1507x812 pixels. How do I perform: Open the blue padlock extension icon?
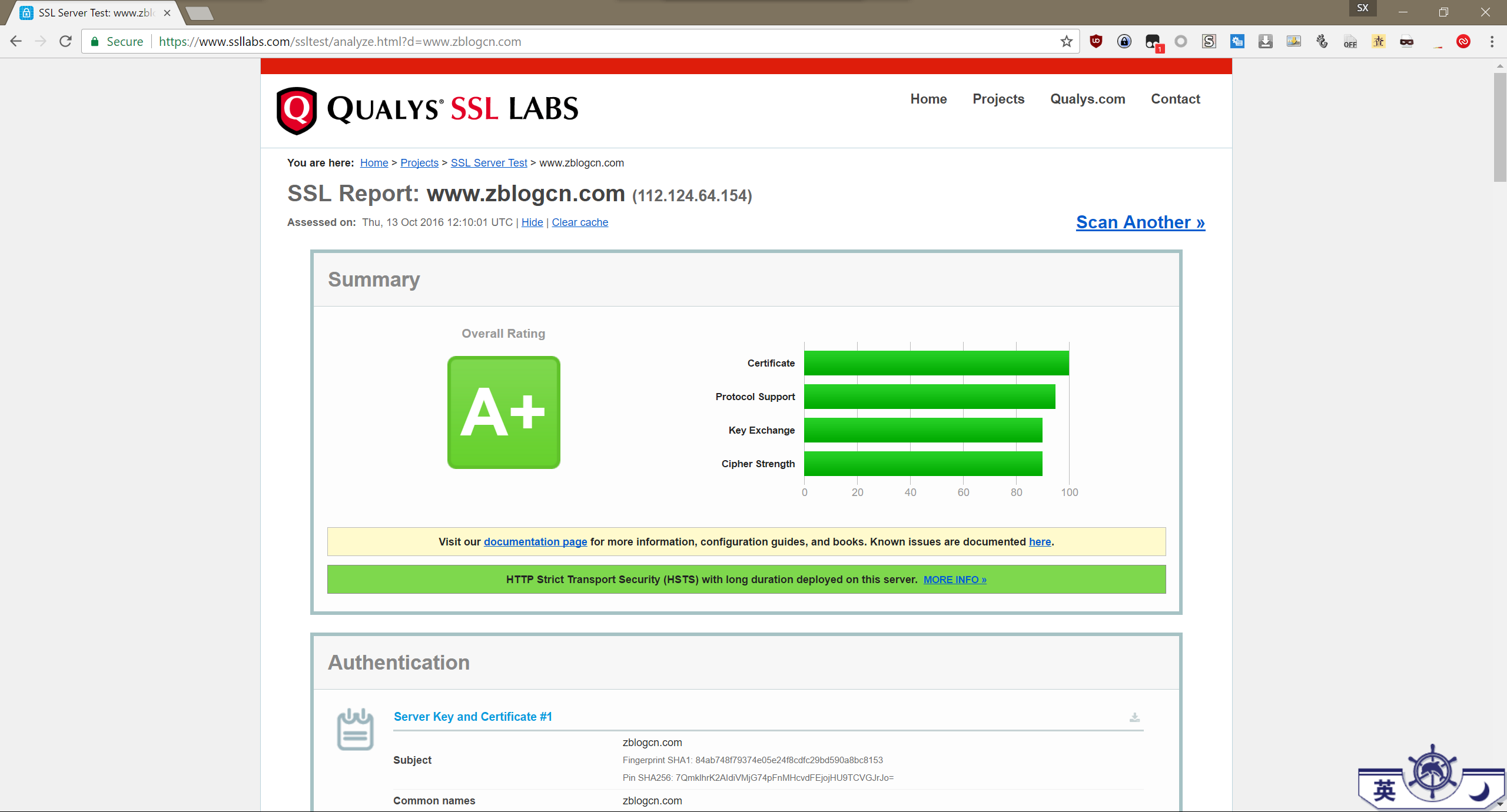(1124, 41)
